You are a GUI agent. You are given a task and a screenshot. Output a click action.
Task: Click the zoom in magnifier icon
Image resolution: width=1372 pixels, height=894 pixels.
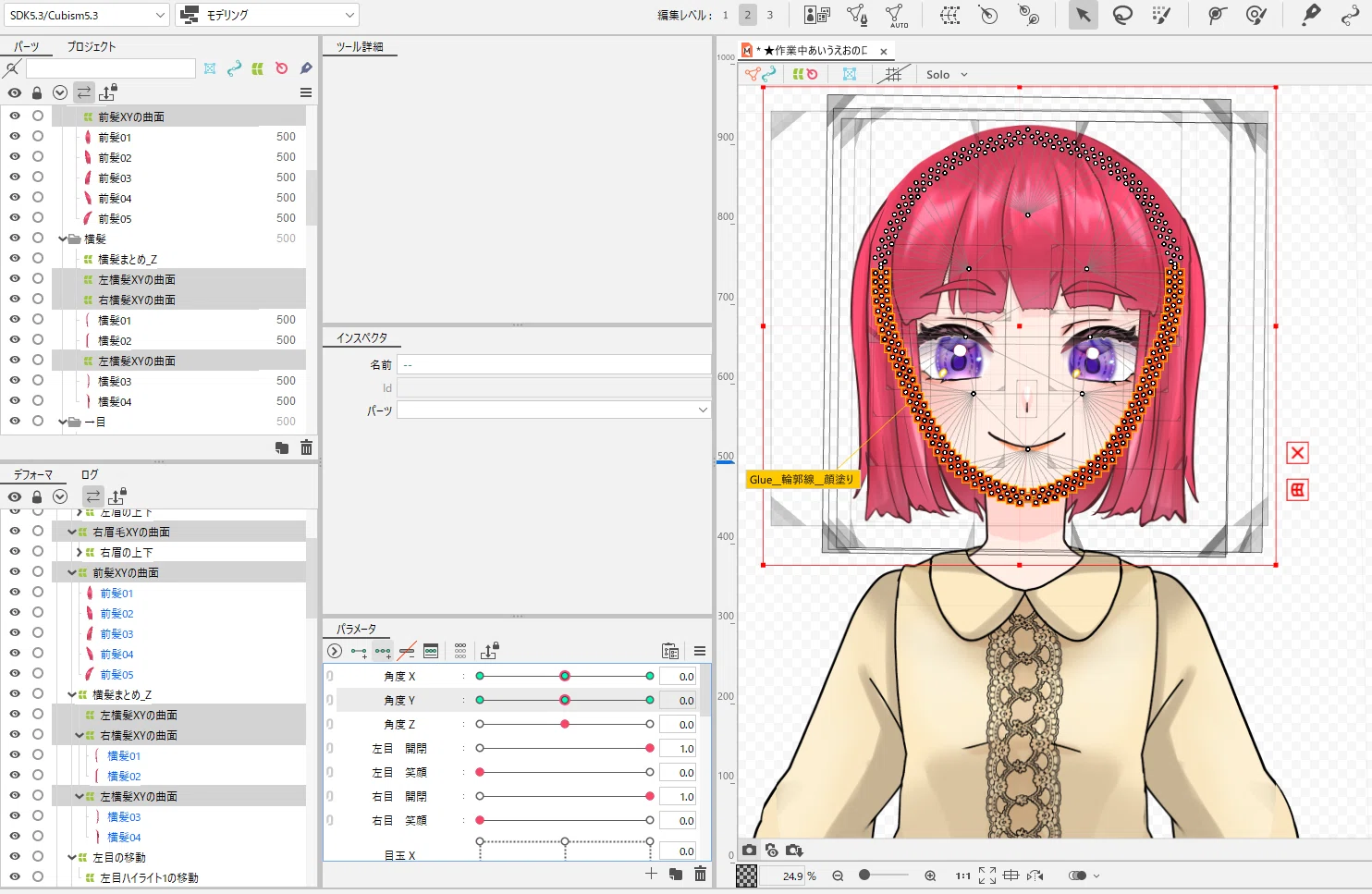point(930,876)
